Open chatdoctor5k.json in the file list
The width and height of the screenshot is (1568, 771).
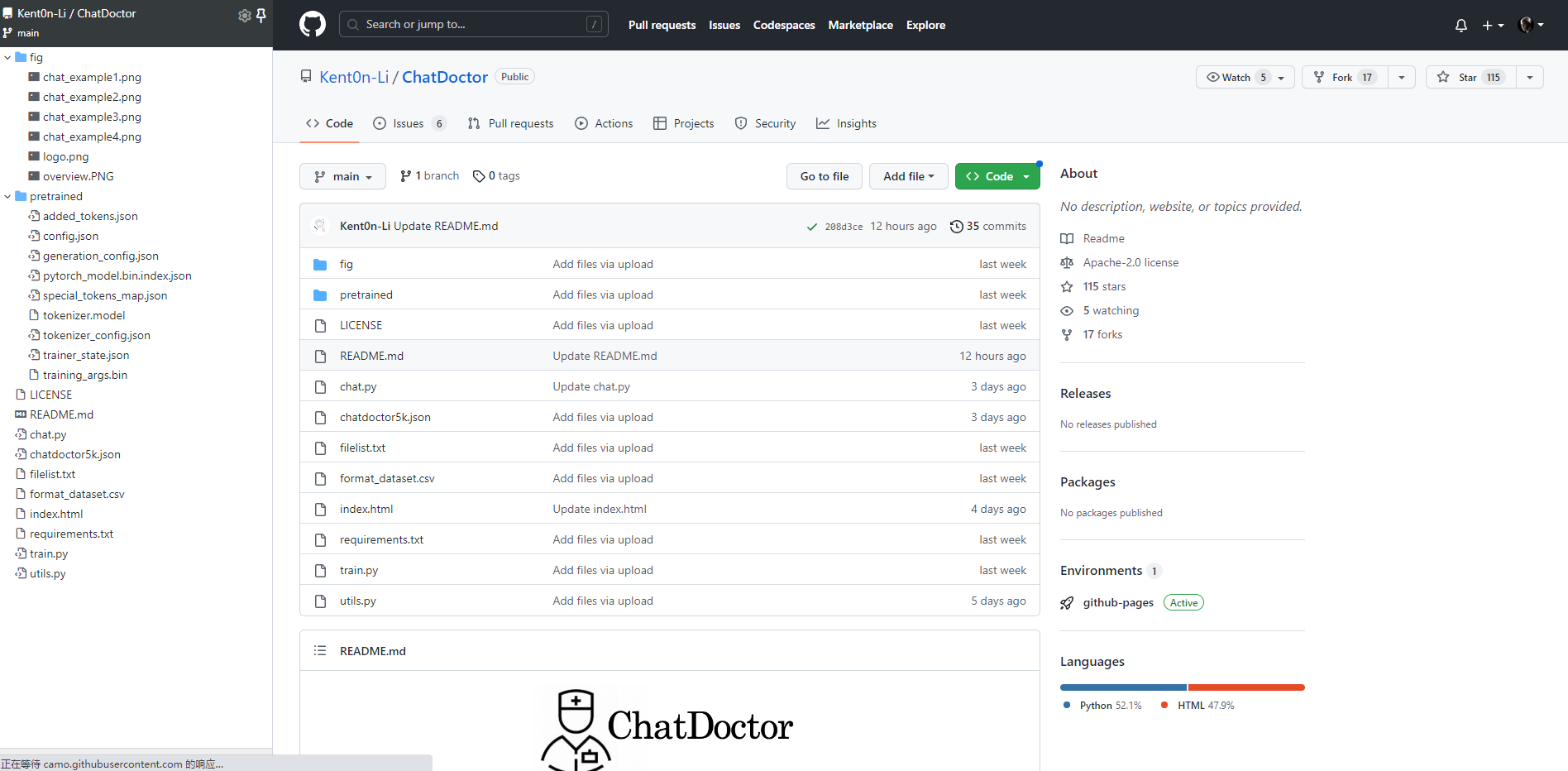pyautogui.click(x=385, y=417)
